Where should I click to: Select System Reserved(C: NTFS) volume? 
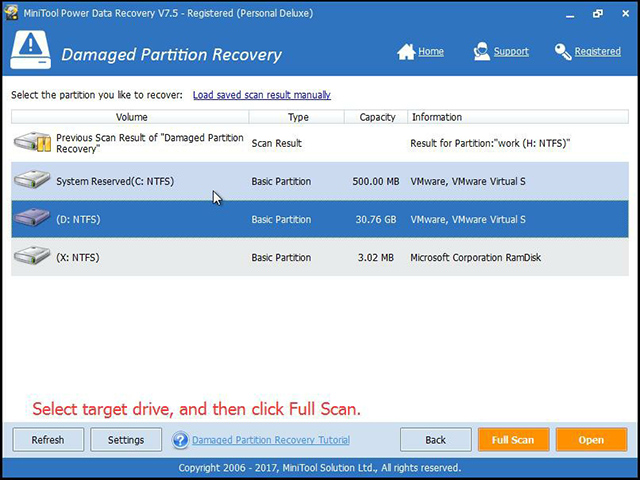click(x=115, y=181)
